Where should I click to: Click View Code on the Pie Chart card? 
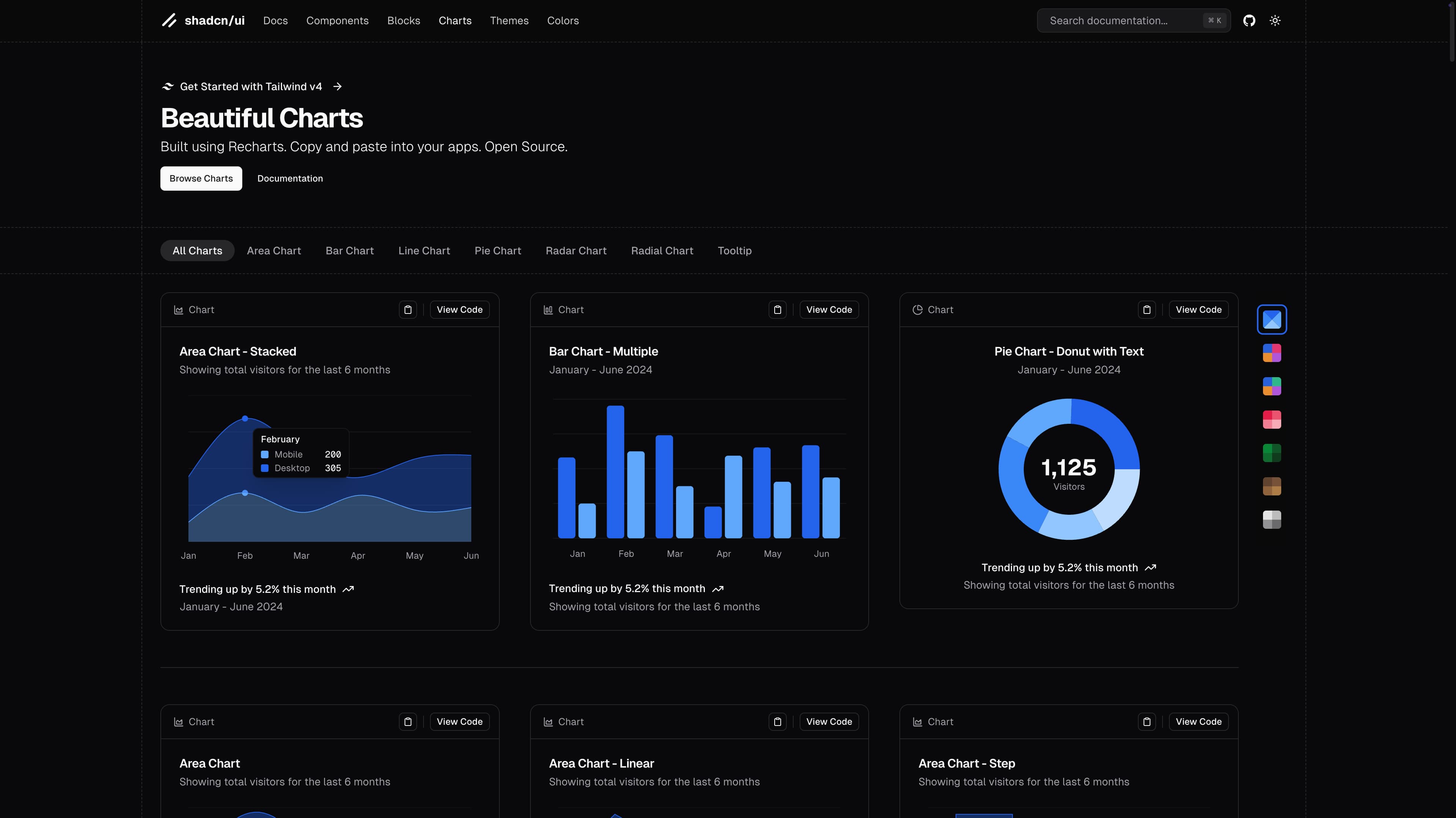[x=1198, y=310]
